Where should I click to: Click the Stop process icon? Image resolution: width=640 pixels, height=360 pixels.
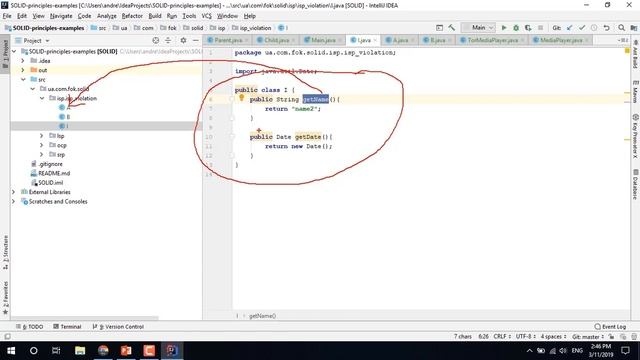540,28
